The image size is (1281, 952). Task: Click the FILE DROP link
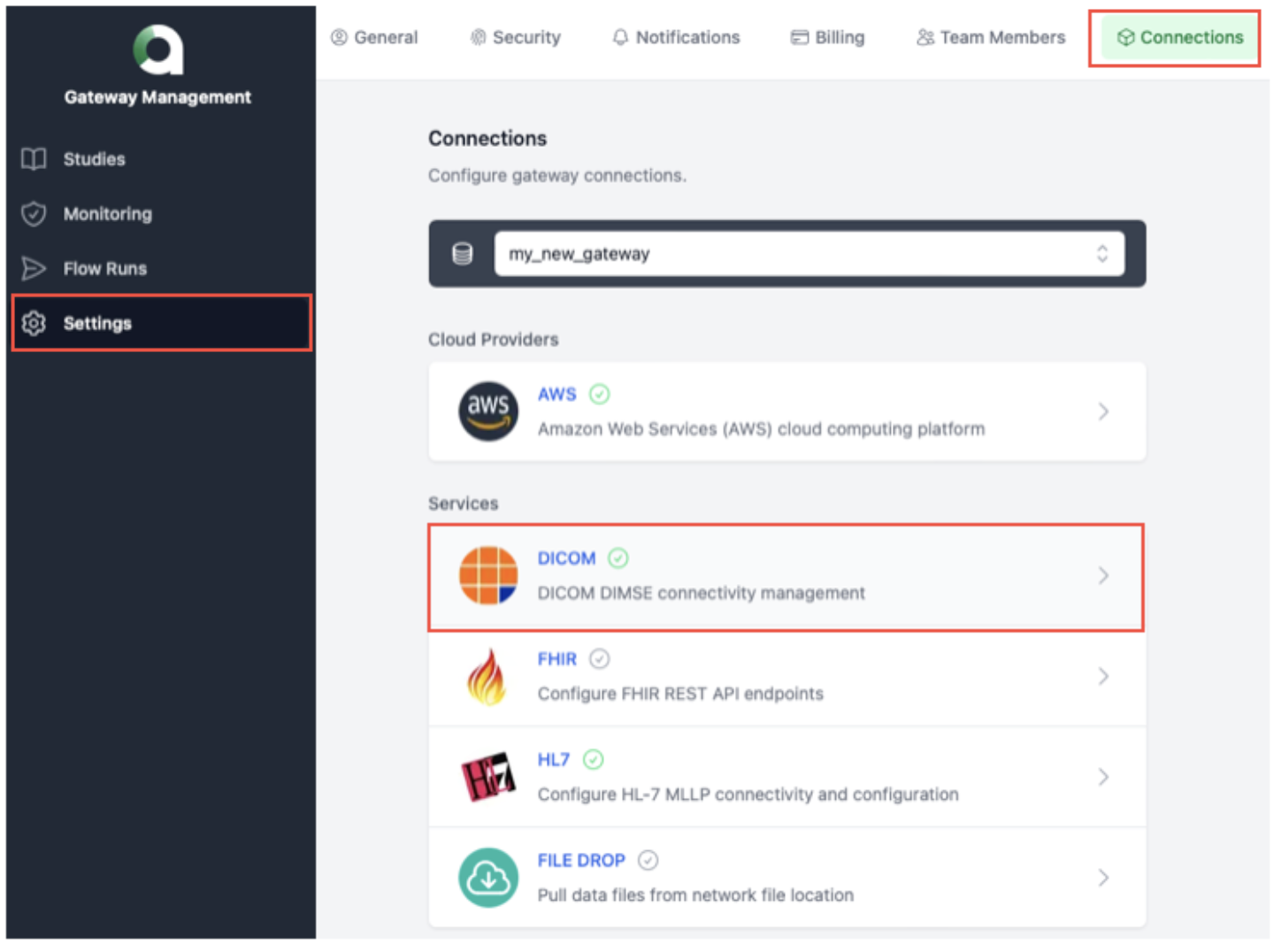(581, 861)
